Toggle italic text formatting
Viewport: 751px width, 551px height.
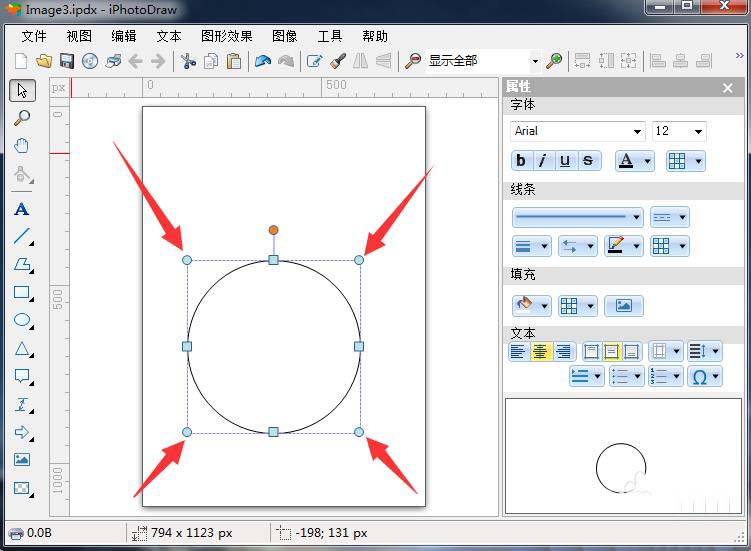click(543, 161)
